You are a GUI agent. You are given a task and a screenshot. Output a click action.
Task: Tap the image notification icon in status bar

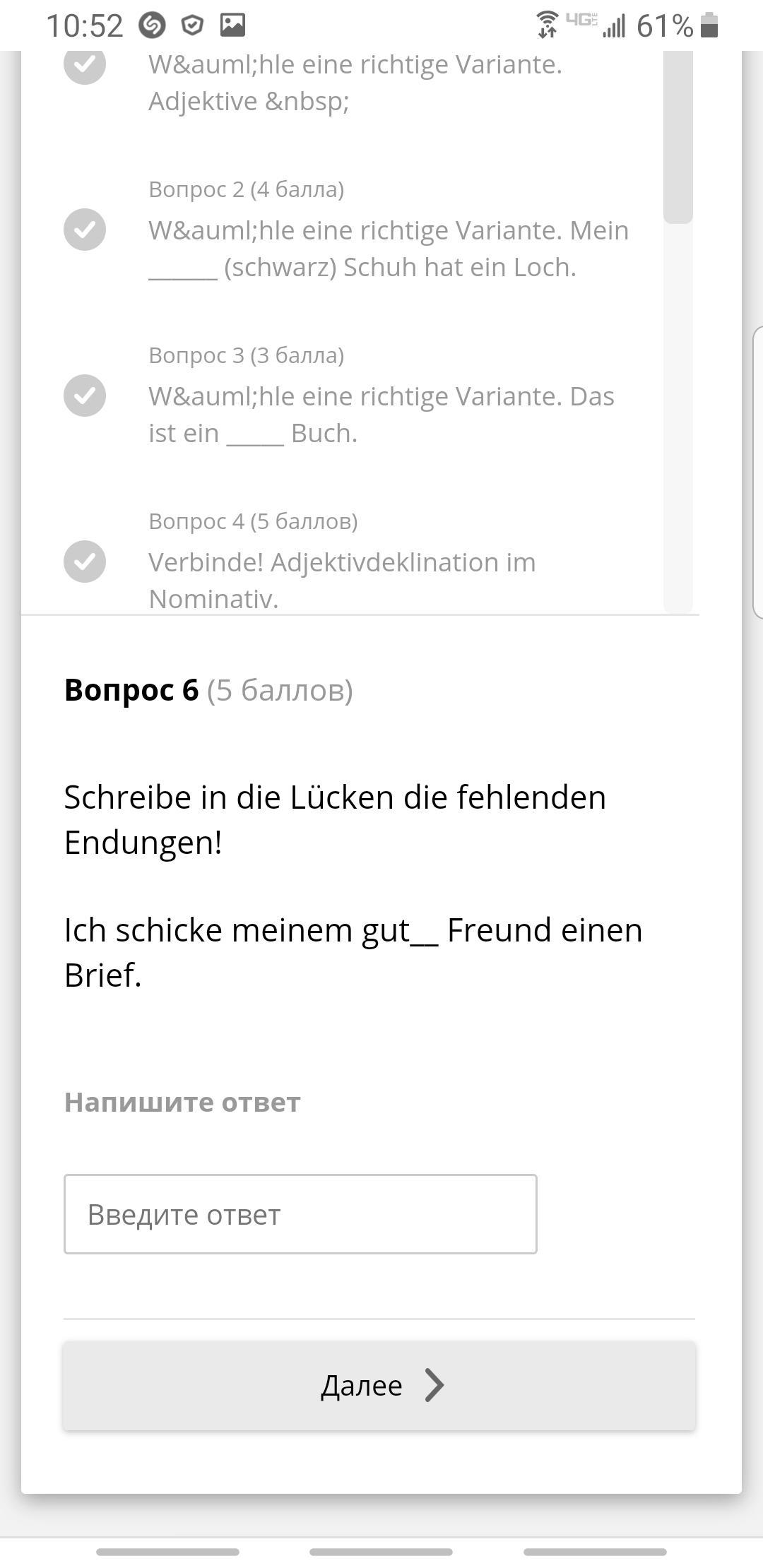(232, 25)
